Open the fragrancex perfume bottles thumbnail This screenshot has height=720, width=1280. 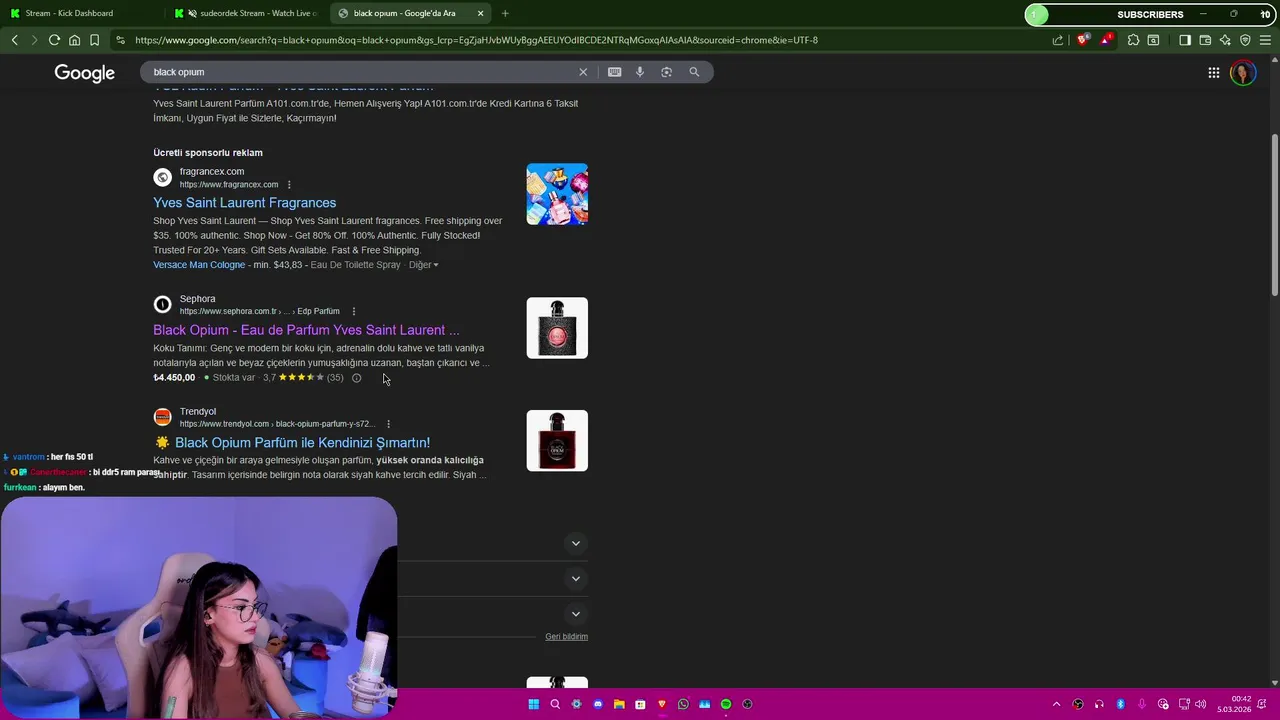click(557, 194)
